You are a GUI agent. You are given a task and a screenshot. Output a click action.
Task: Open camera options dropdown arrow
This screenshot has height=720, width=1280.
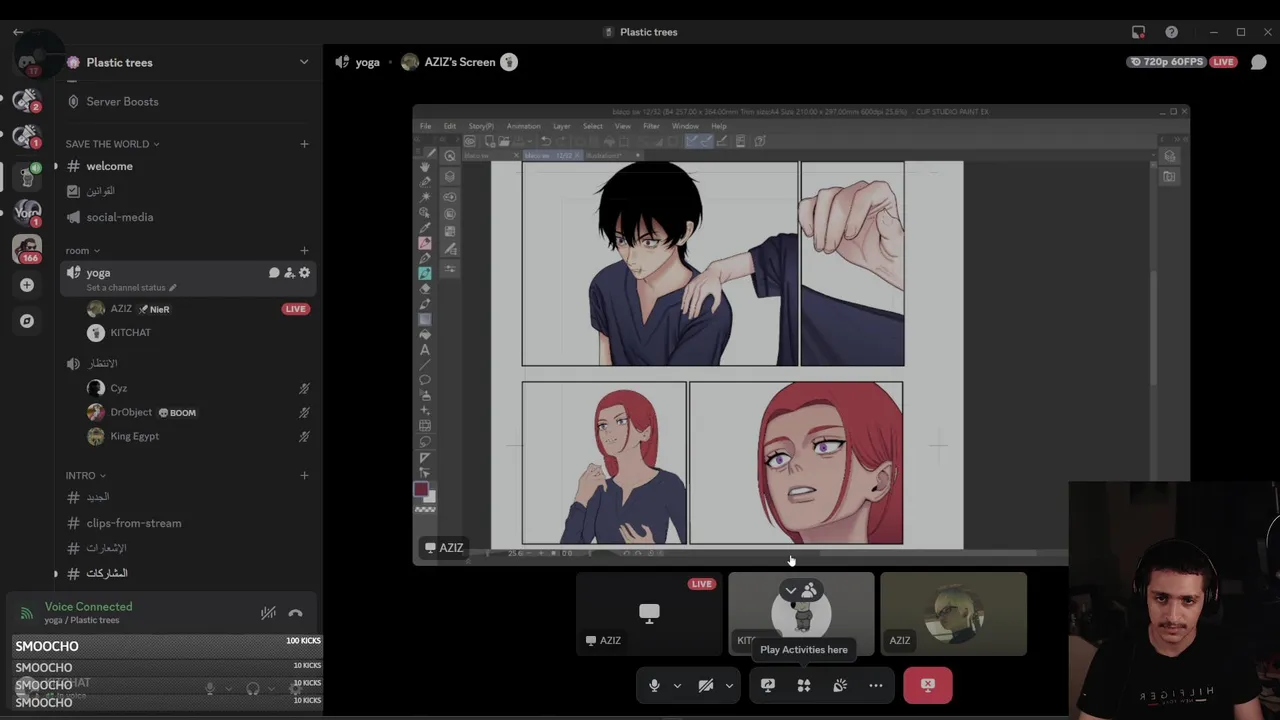[x=729, y=686]
